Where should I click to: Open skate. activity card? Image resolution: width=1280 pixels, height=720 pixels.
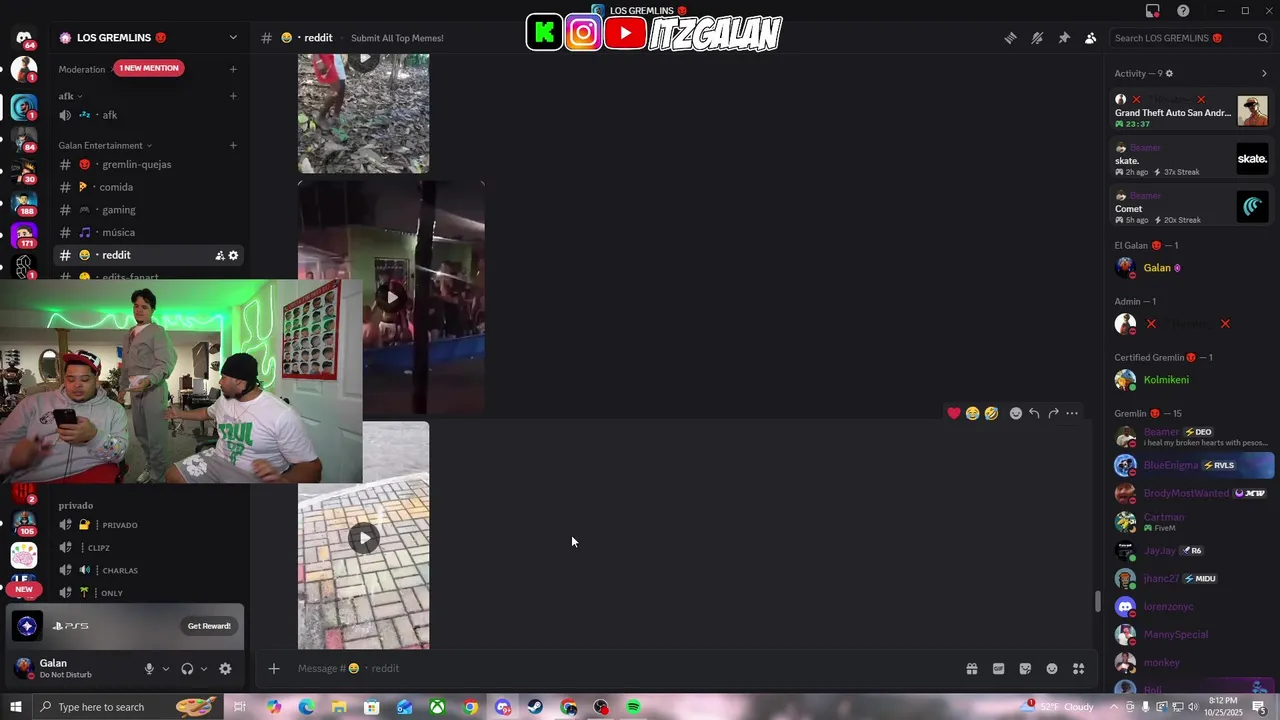coord(1191,159)
